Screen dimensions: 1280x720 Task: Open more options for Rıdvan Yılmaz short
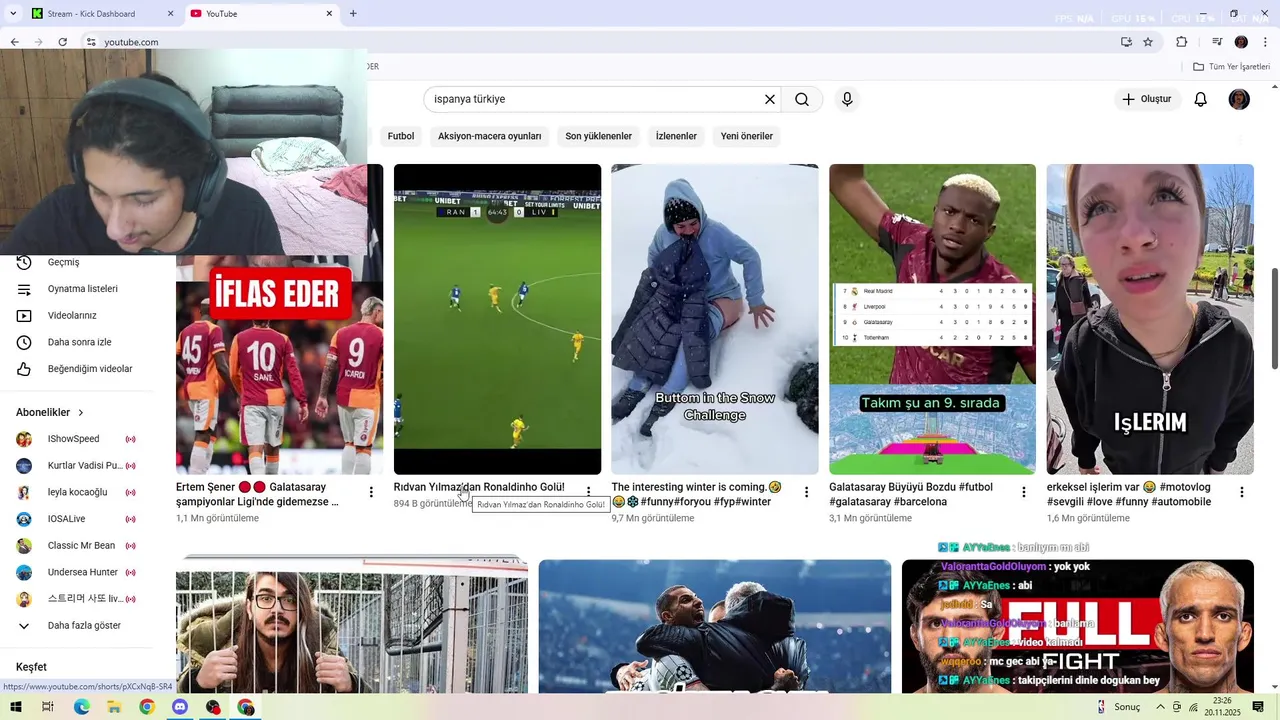(x=589, y=492)
